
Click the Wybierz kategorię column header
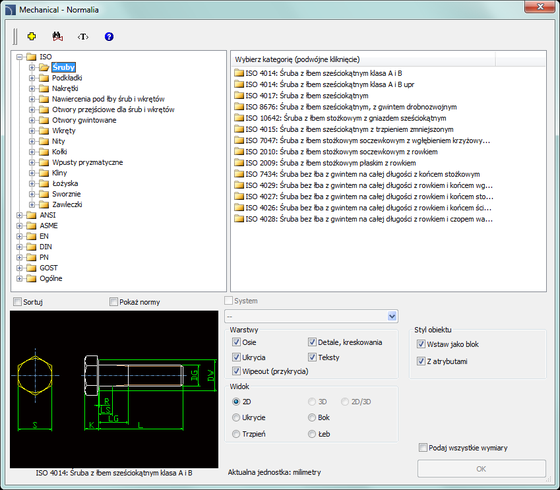click(364, 59)
